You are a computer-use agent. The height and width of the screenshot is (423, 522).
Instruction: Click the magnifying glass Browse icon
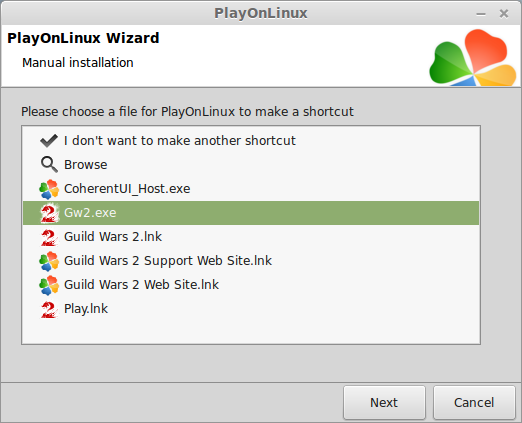(x=49, y=165)
